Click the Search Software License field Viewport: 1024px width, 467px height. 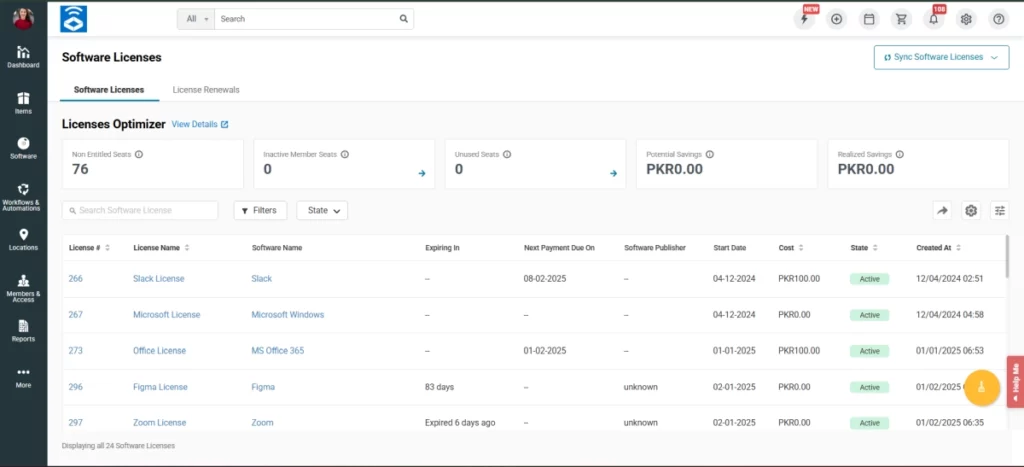point(140,210)
